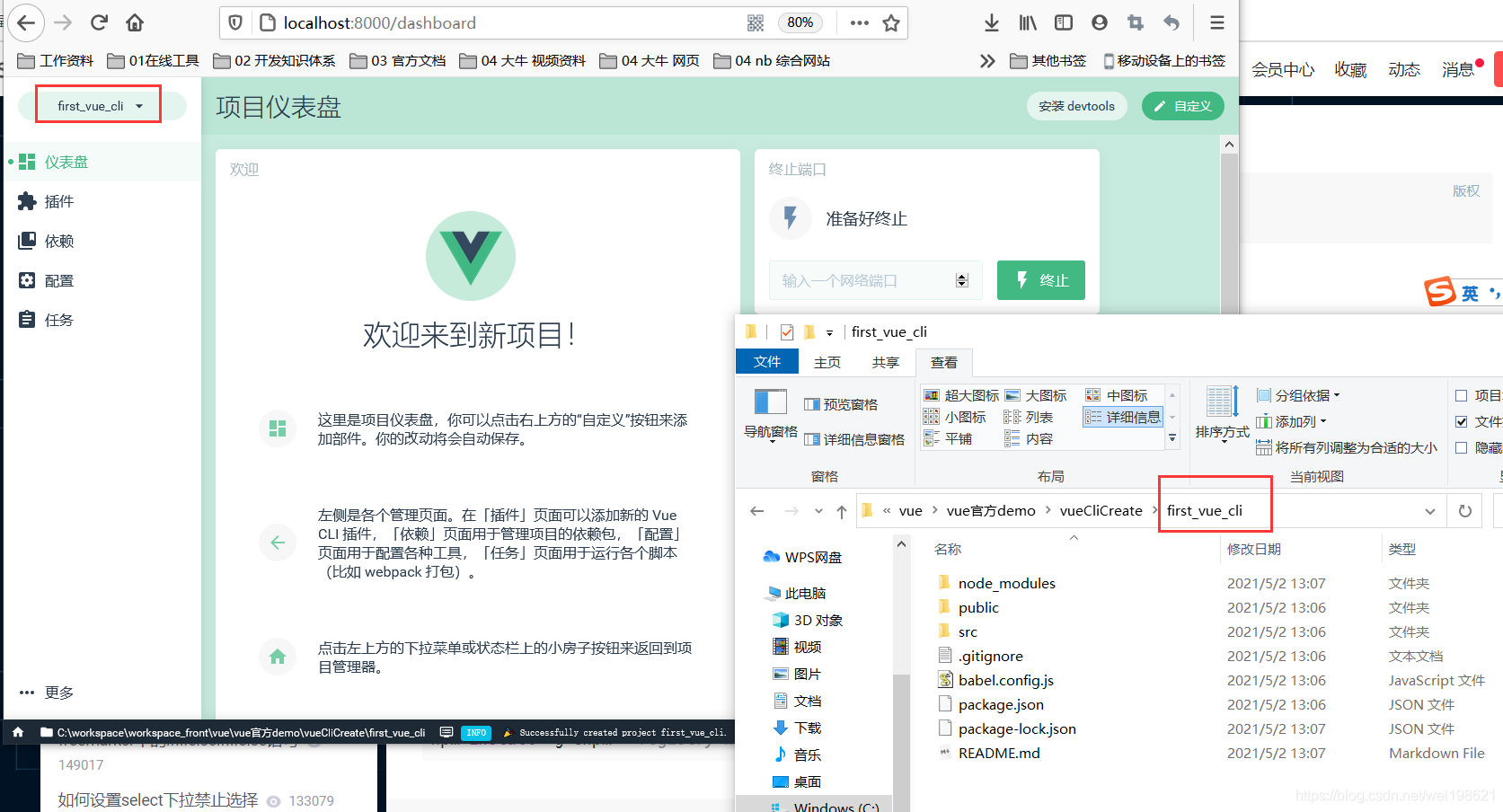Click 导航窗格 navigation pane icon

771,413
